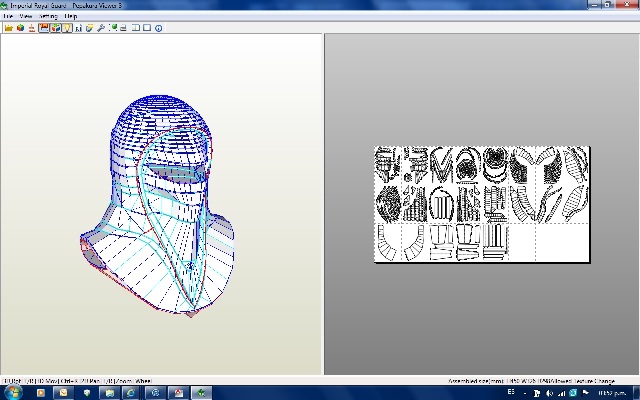Click the orange unfold animation icon
Screen dimensions: 640x400
pyautogui.click(x=31, y=28)
